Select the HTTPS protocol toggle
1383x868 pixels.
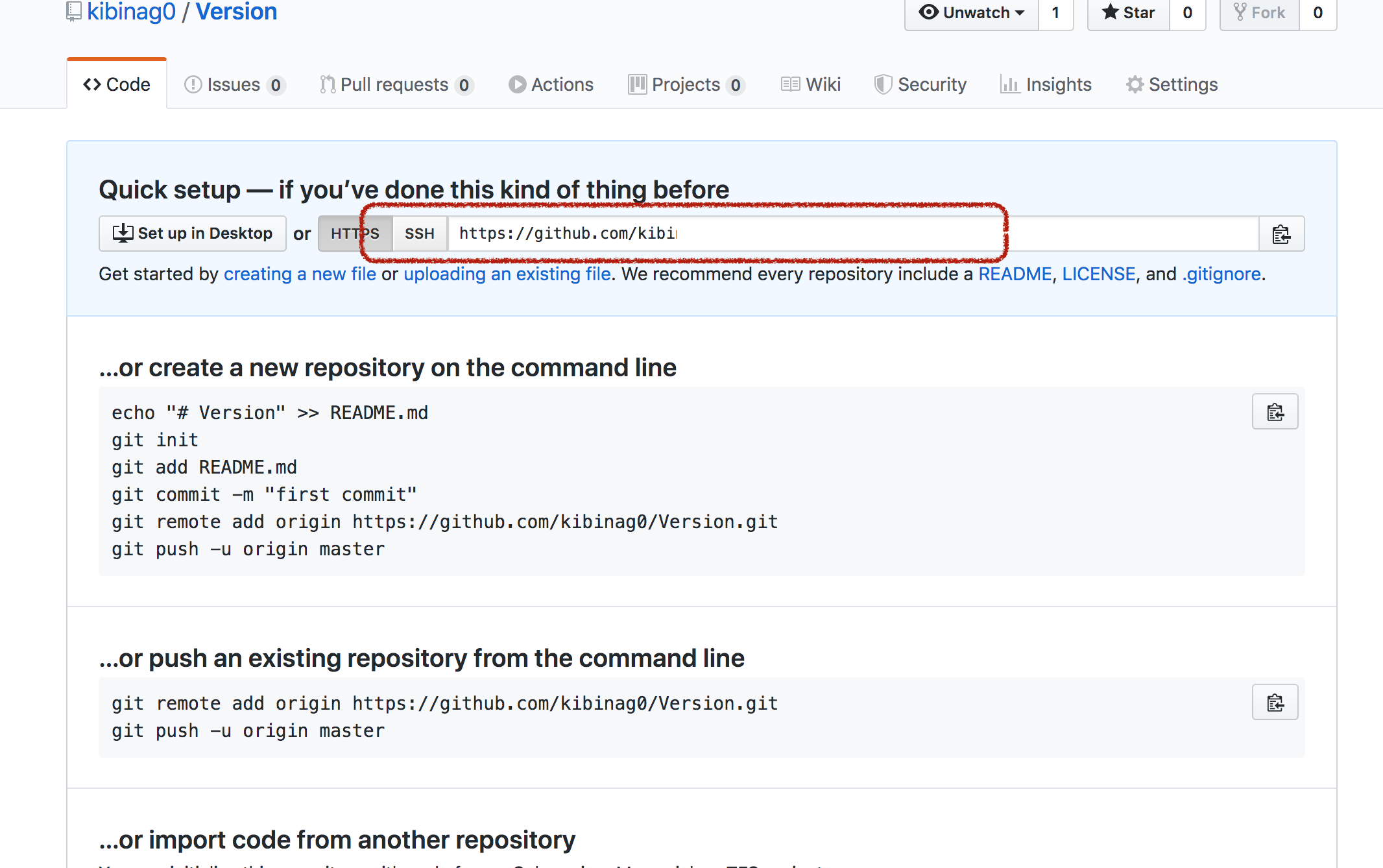[355, 234]
